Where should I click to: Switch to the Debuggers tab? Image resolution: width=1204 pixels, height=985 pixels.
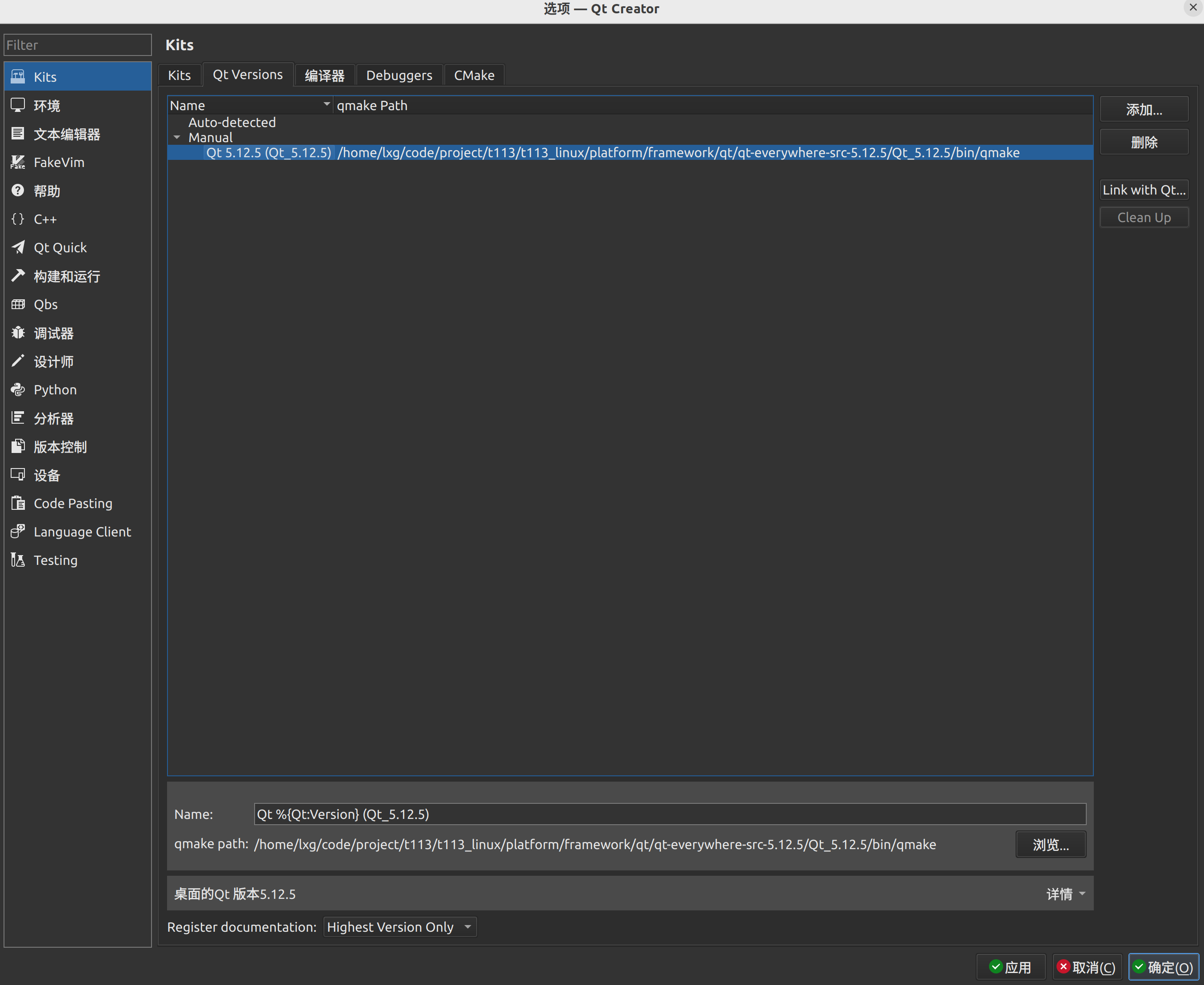pyautogui.click(x=399, y=75)
